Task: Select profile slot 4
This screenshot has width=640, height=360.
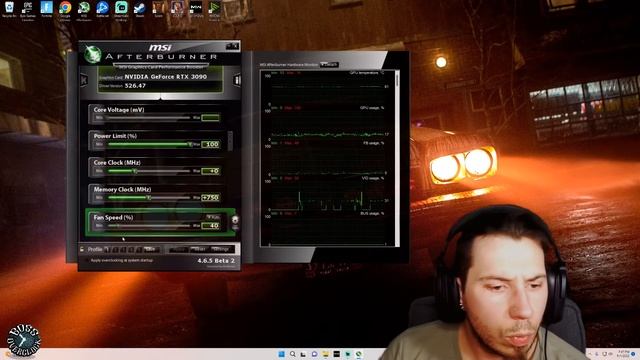Action: [x=131, y=249]
